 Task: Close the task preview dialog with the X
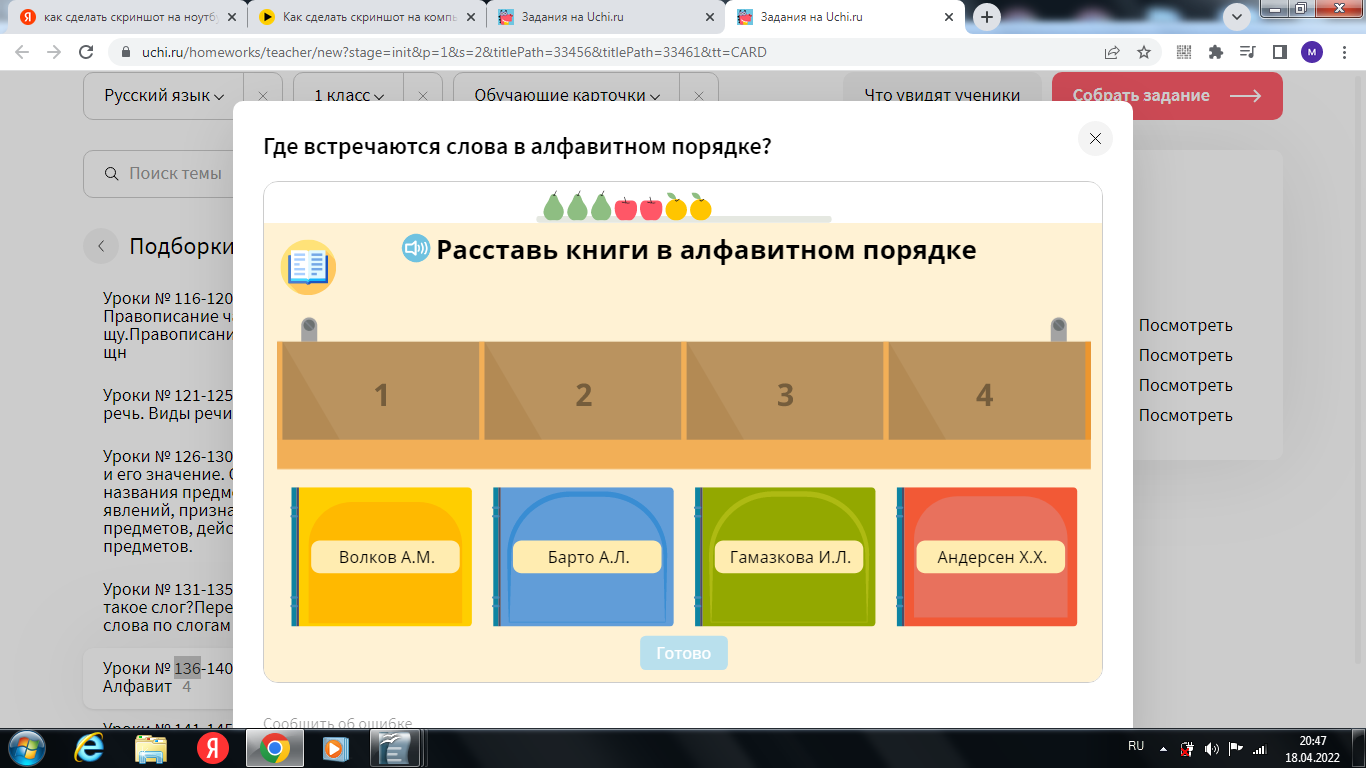click(x=1095, y=139)
